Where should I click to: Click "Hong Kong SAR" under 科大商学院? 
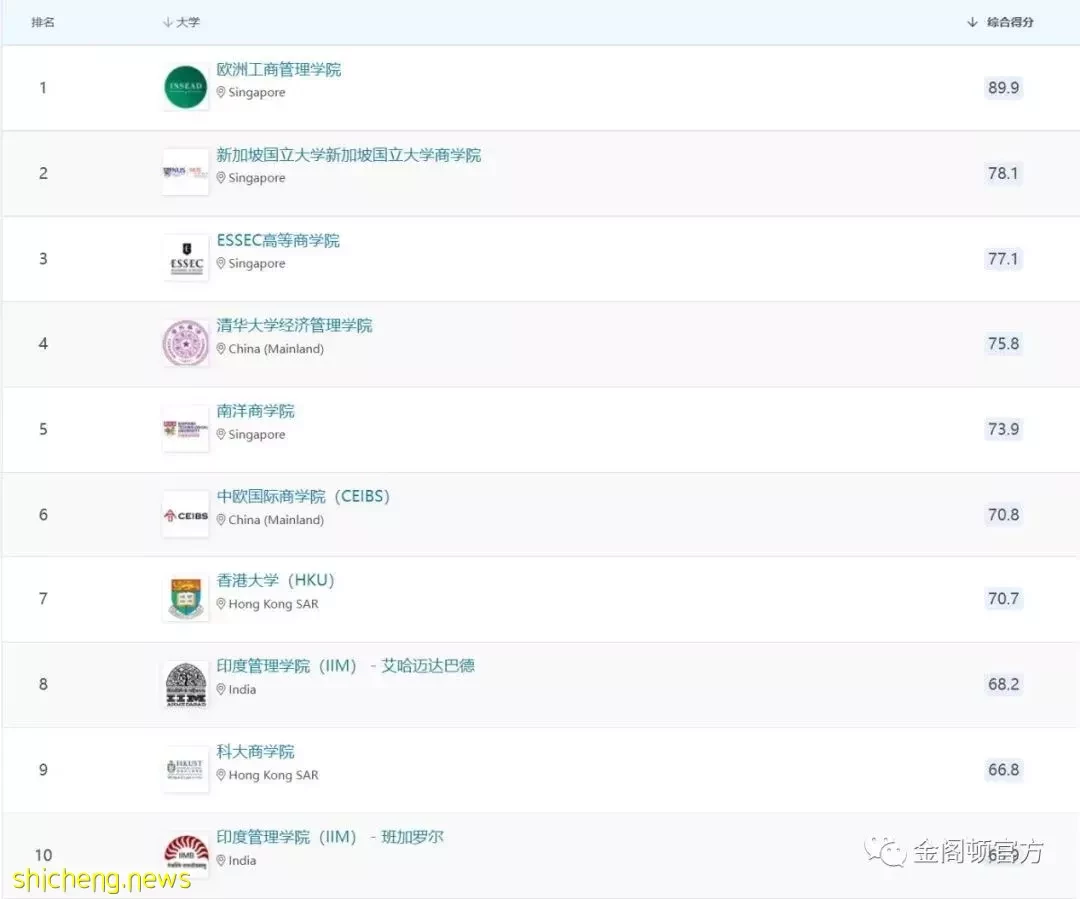pos(273,775)
